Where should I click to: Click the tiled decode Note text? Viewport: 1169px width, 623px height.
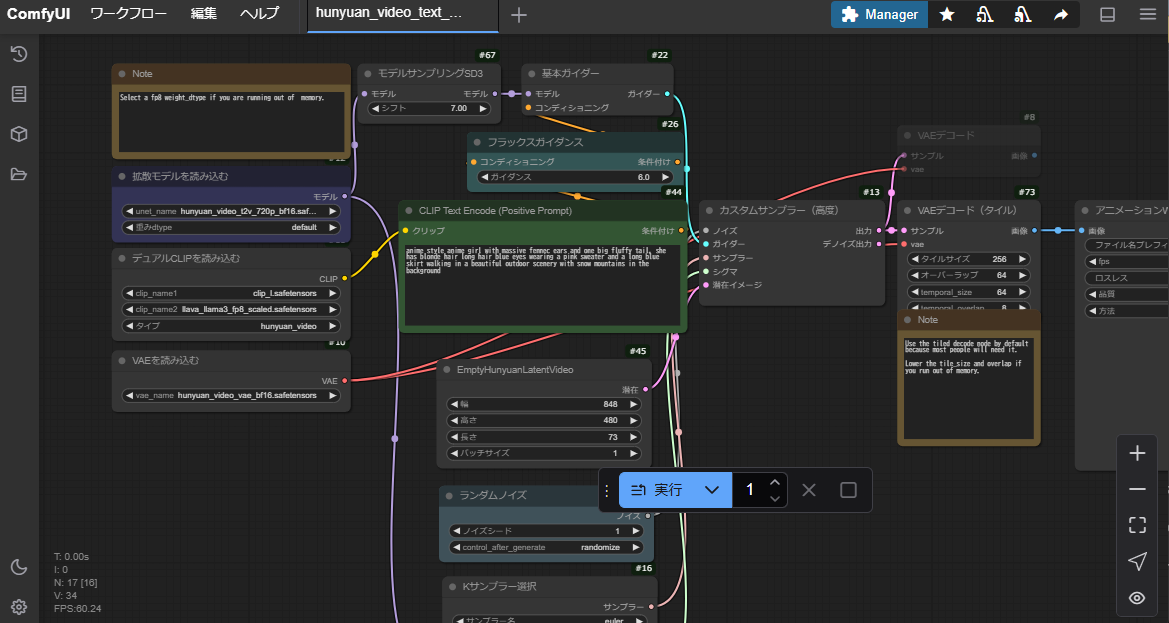click(x=968, y=388)
